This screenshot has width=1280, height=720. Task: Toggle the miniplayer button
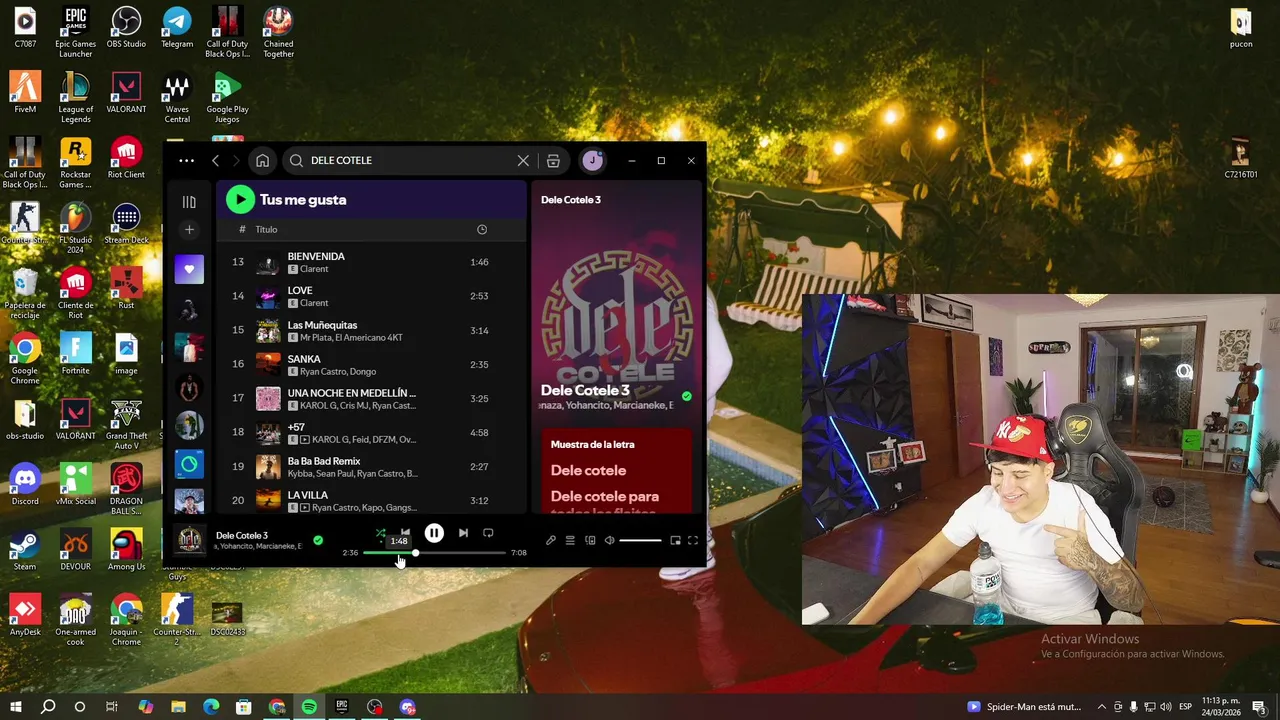675,540
